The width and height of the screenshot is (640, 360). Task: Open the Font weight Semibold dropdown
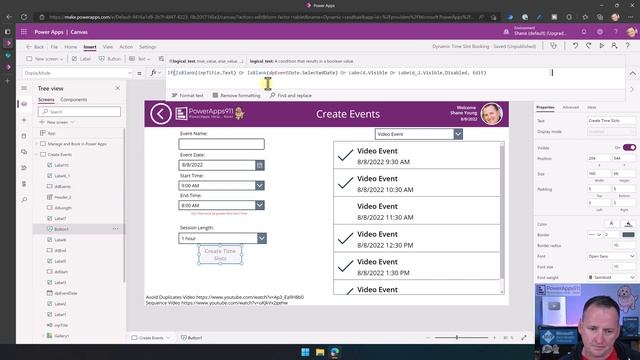pyautogui.click(x=611, y=278)
